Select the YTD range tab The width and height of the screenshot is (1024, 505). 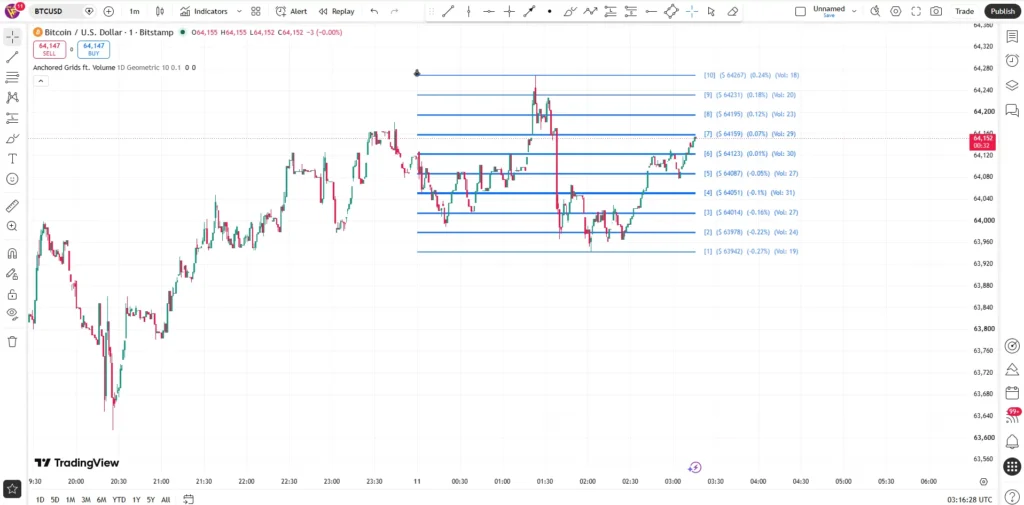[119, 500]
